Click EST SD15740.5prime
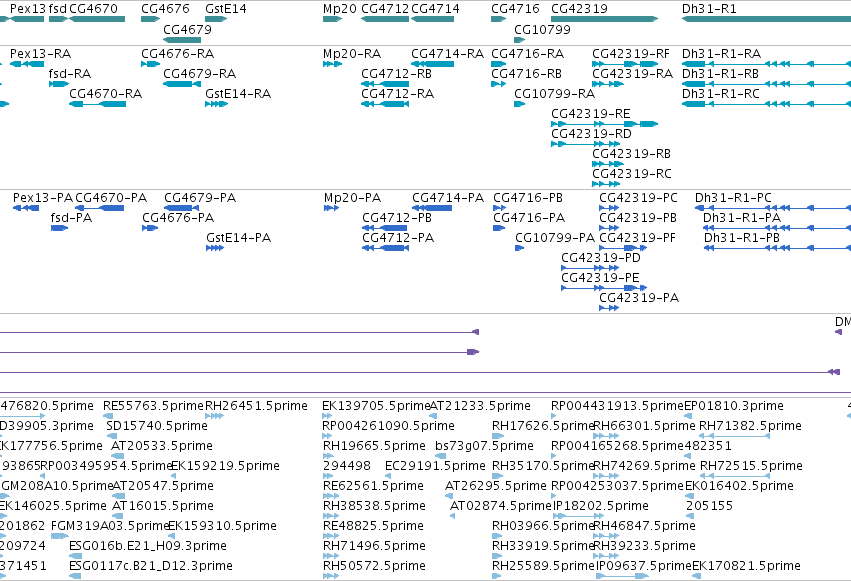Viewport: 851px width, 581px height. 157,426
